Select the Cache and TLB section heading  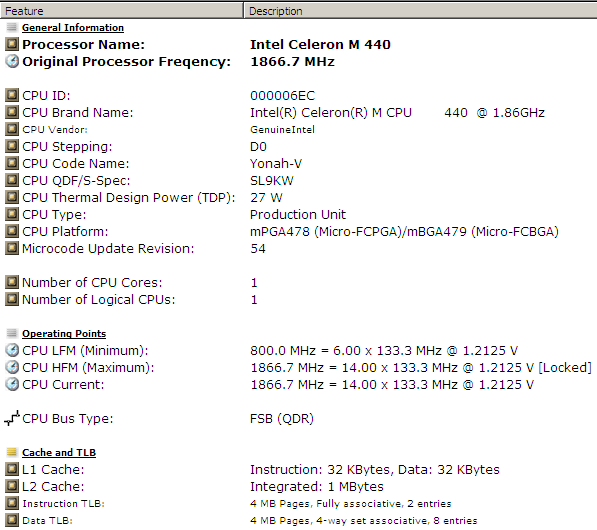coord(59,452)
